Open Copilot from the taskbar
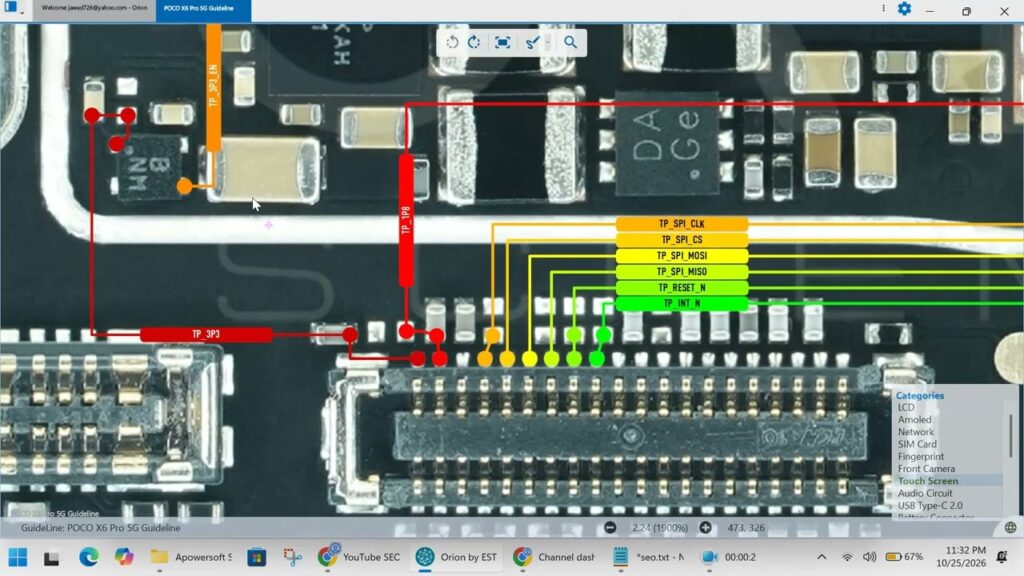The image size is (1024, 576). pyautogui.click(x=123, y=557)
